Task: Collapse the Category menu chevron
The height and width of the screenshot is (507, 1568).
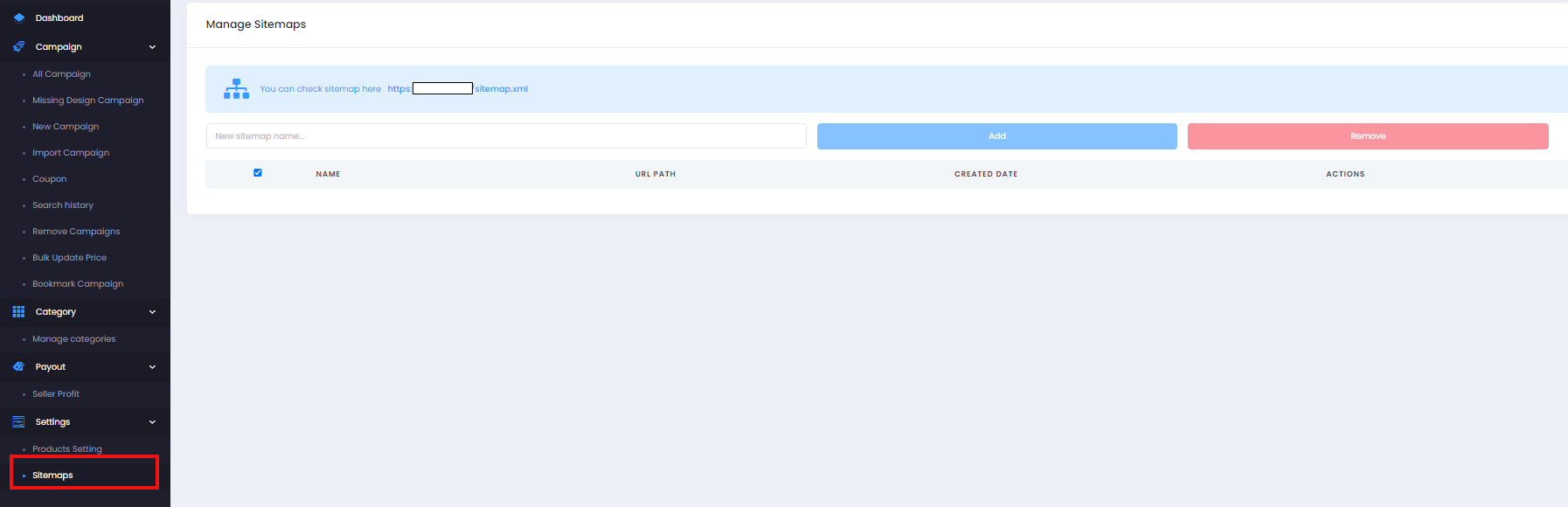Action: (x=152, y=312)
